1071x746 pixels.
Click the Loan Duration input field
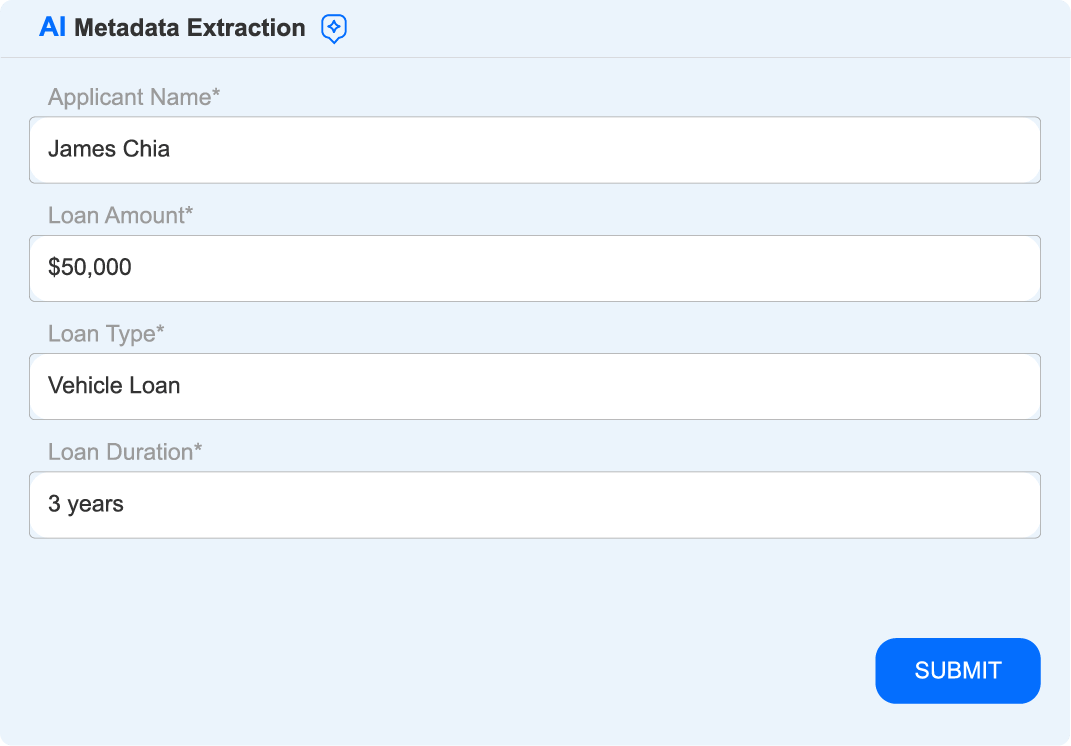(535, 504)
